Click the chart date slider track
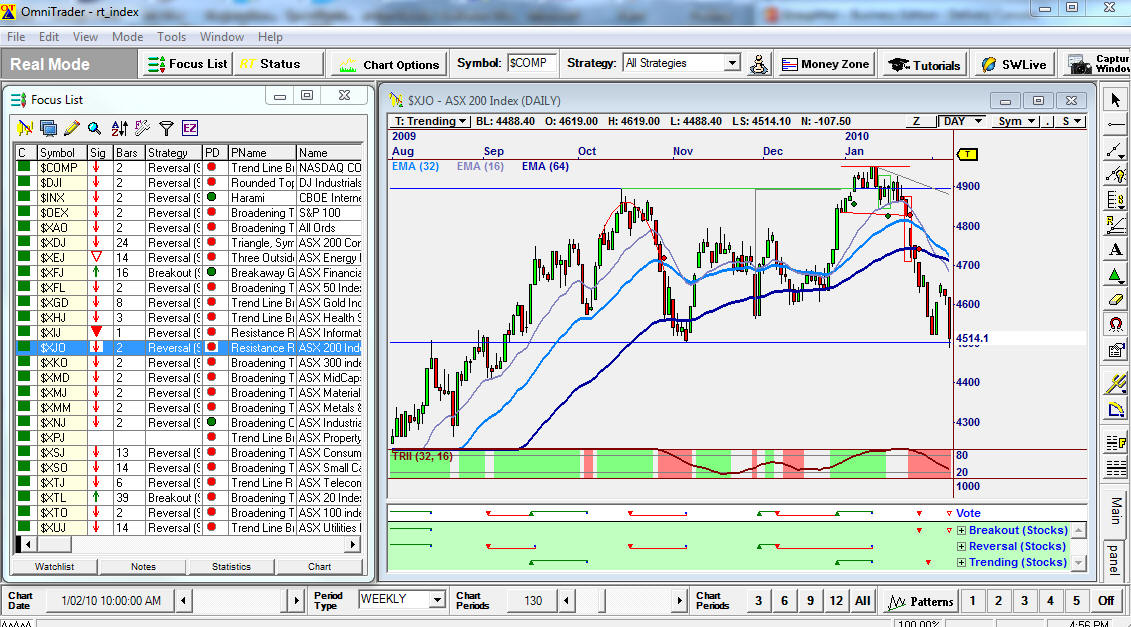Viewport: 1131px width, 627px height. click(x=239, y=600)
